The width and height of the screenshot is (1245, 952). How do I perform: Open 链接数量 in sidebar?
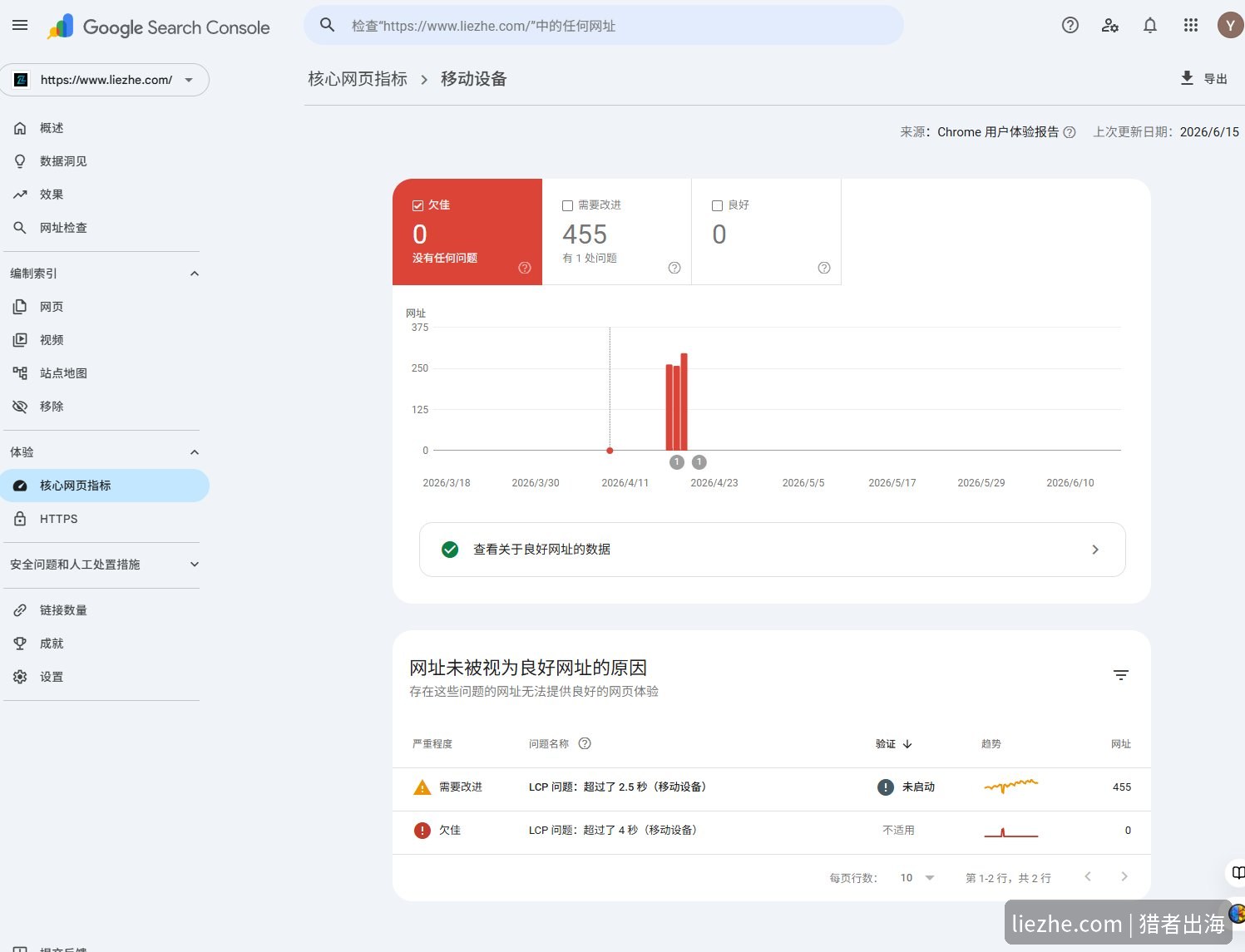105,610
